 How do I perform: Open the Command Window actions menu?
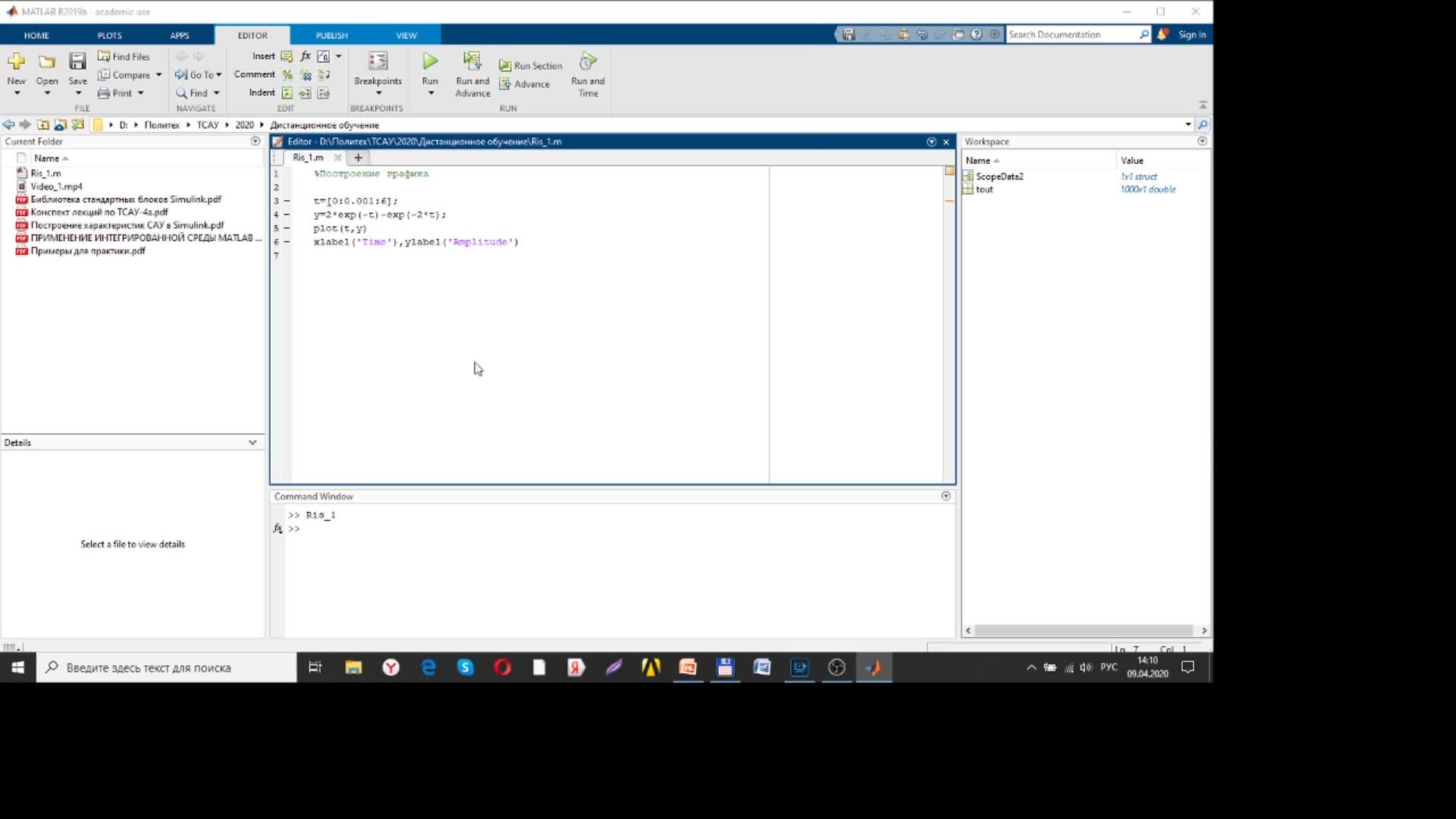(x=946, y=496)
